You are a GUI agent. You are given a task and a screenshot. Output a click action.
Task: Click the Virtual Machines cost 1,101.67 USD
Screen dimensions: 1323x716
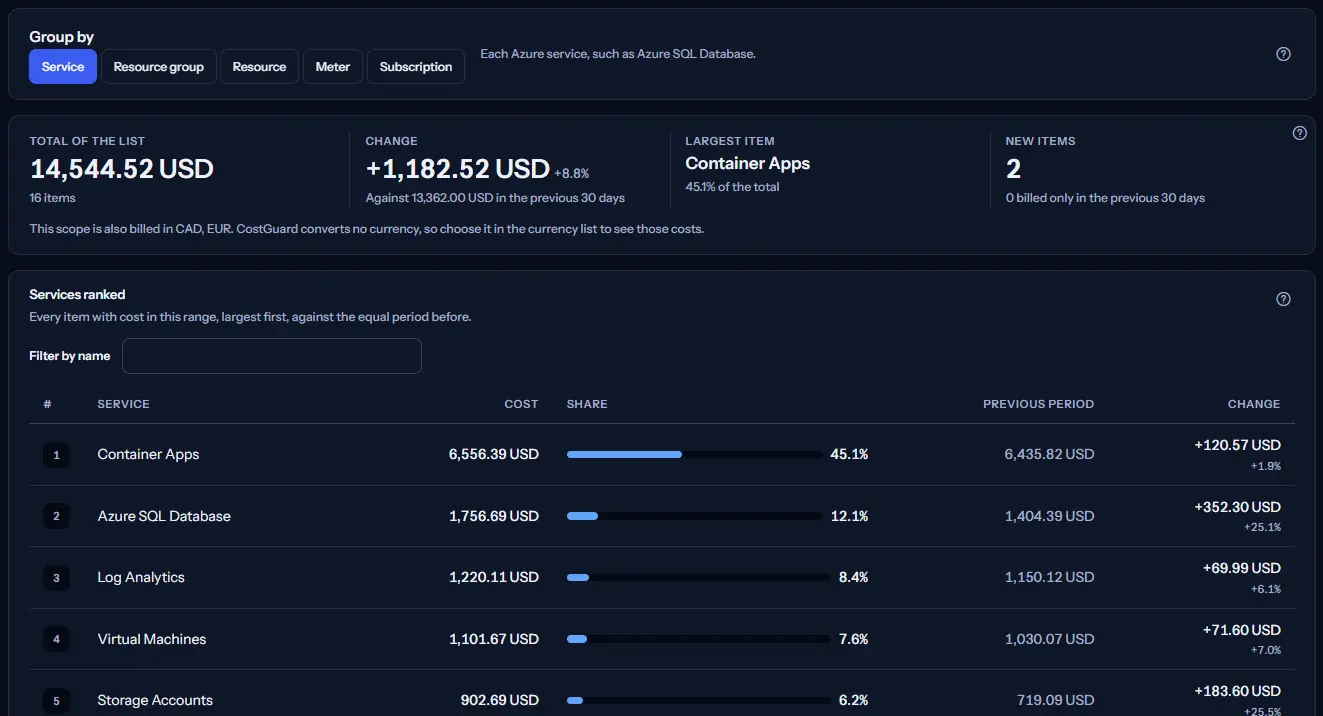(x=494, y=639)
